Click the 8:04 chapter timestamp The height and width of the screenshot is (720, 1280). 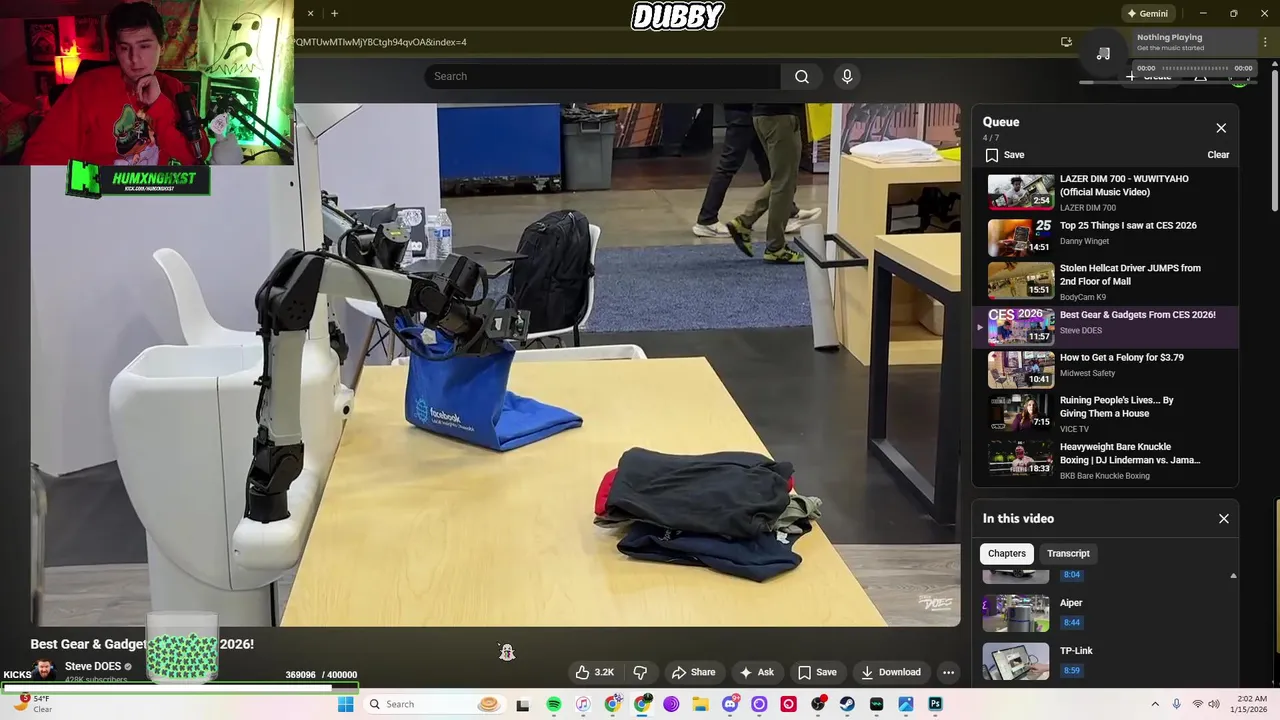pos(1071,575)
